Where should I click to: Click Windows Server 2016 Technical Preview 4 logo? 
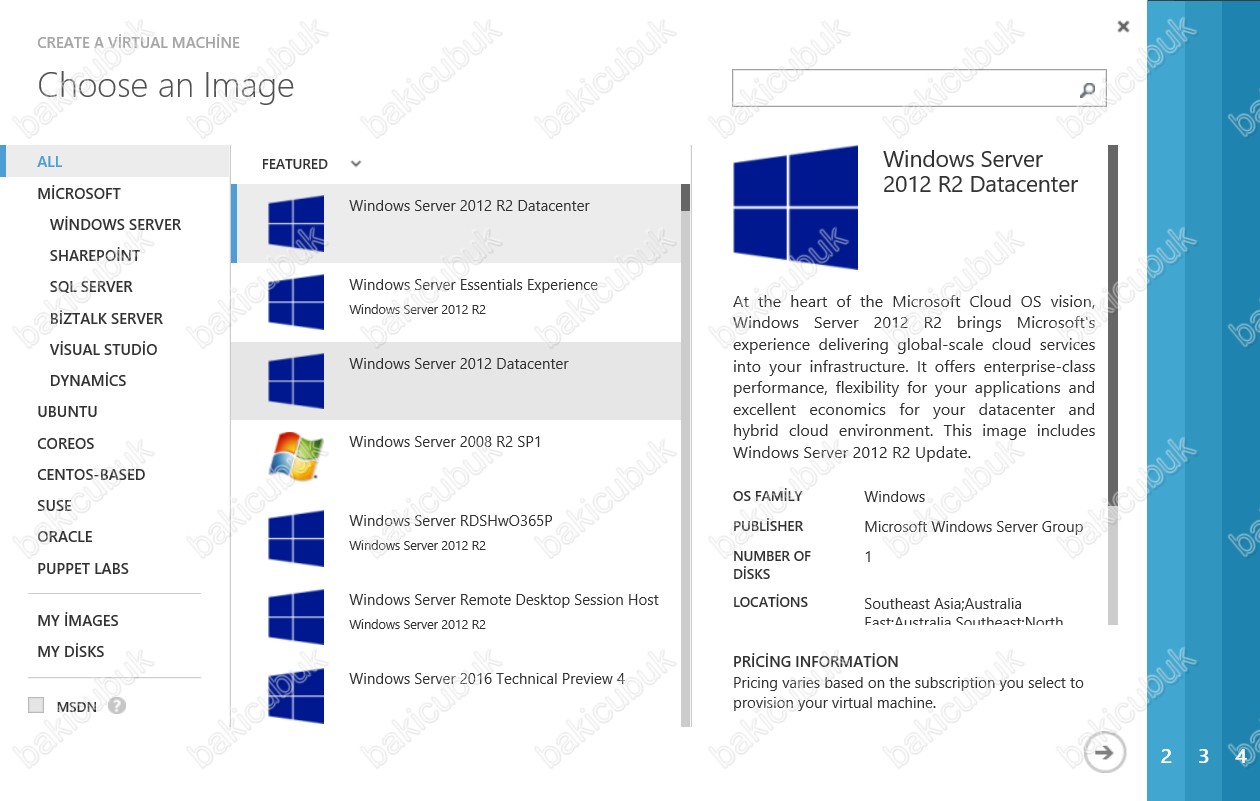click(296, 695)
